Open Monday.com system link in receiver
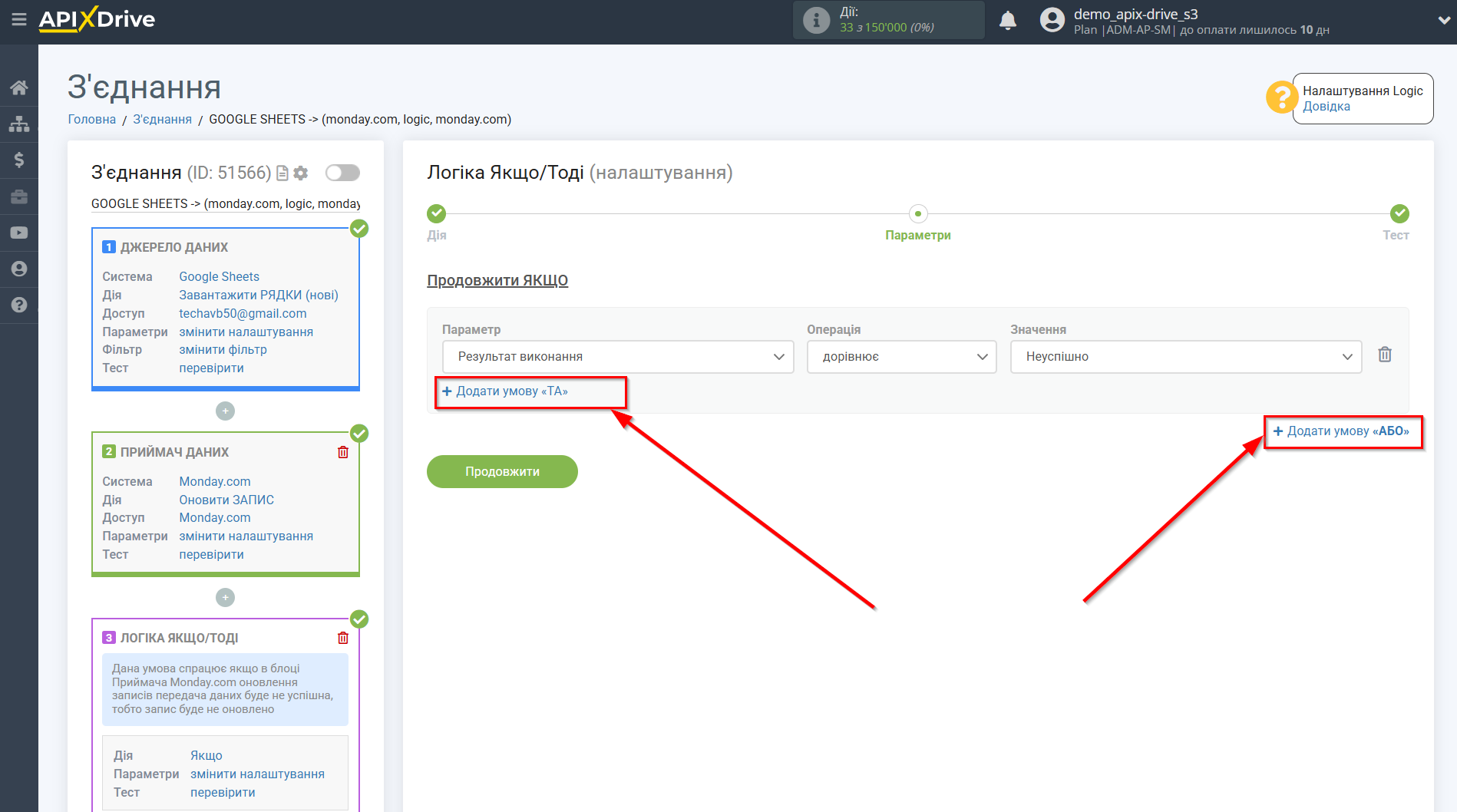 (215, 481)
